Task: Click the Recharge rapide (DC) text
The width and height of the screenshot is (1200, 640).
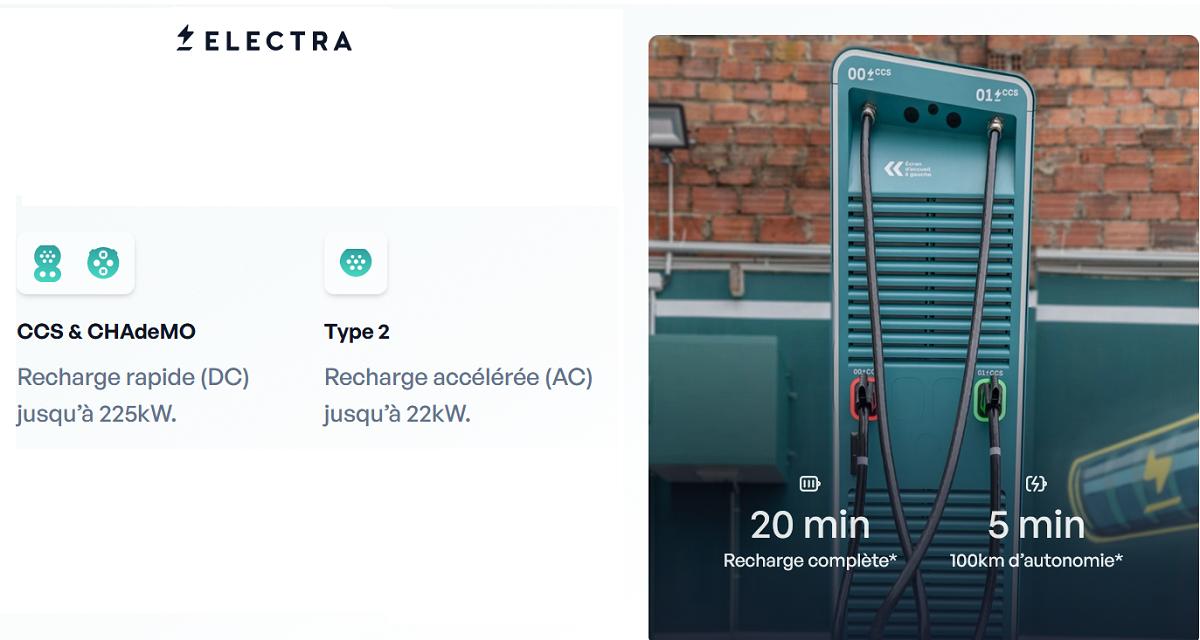Action: 133,378
